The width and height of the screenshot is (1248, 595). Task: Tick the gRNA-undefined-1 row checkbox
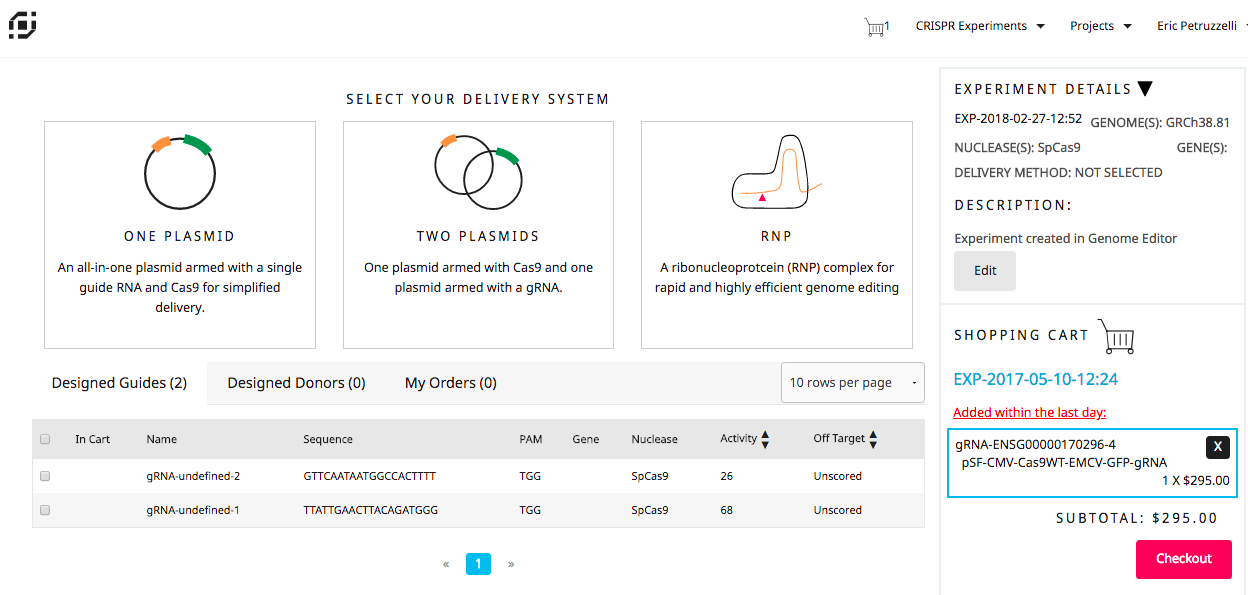click(x=45, y=510)
